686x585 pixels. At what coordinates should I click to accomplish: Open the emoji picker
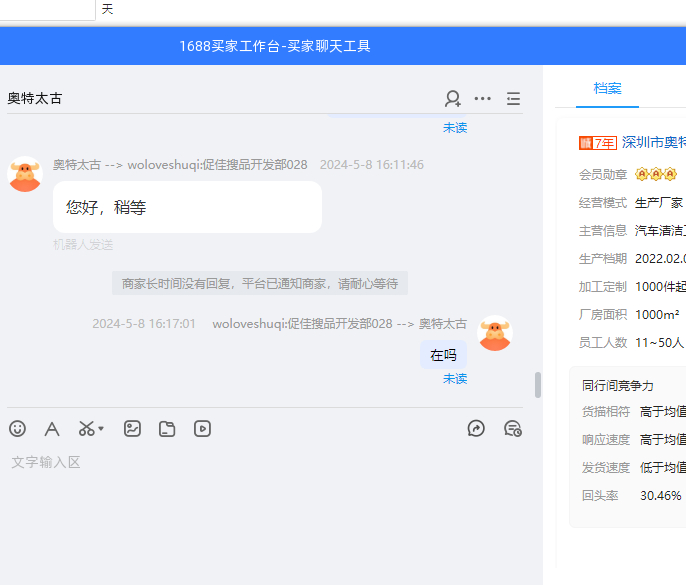point(18,429)
